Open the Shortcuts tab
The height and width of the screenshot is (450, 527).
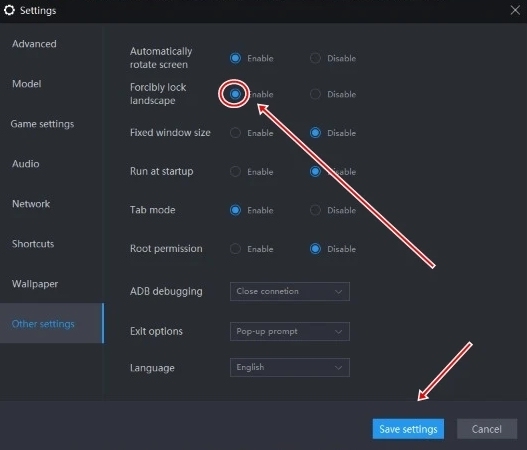pyautogui.click(x=33, y=244)
